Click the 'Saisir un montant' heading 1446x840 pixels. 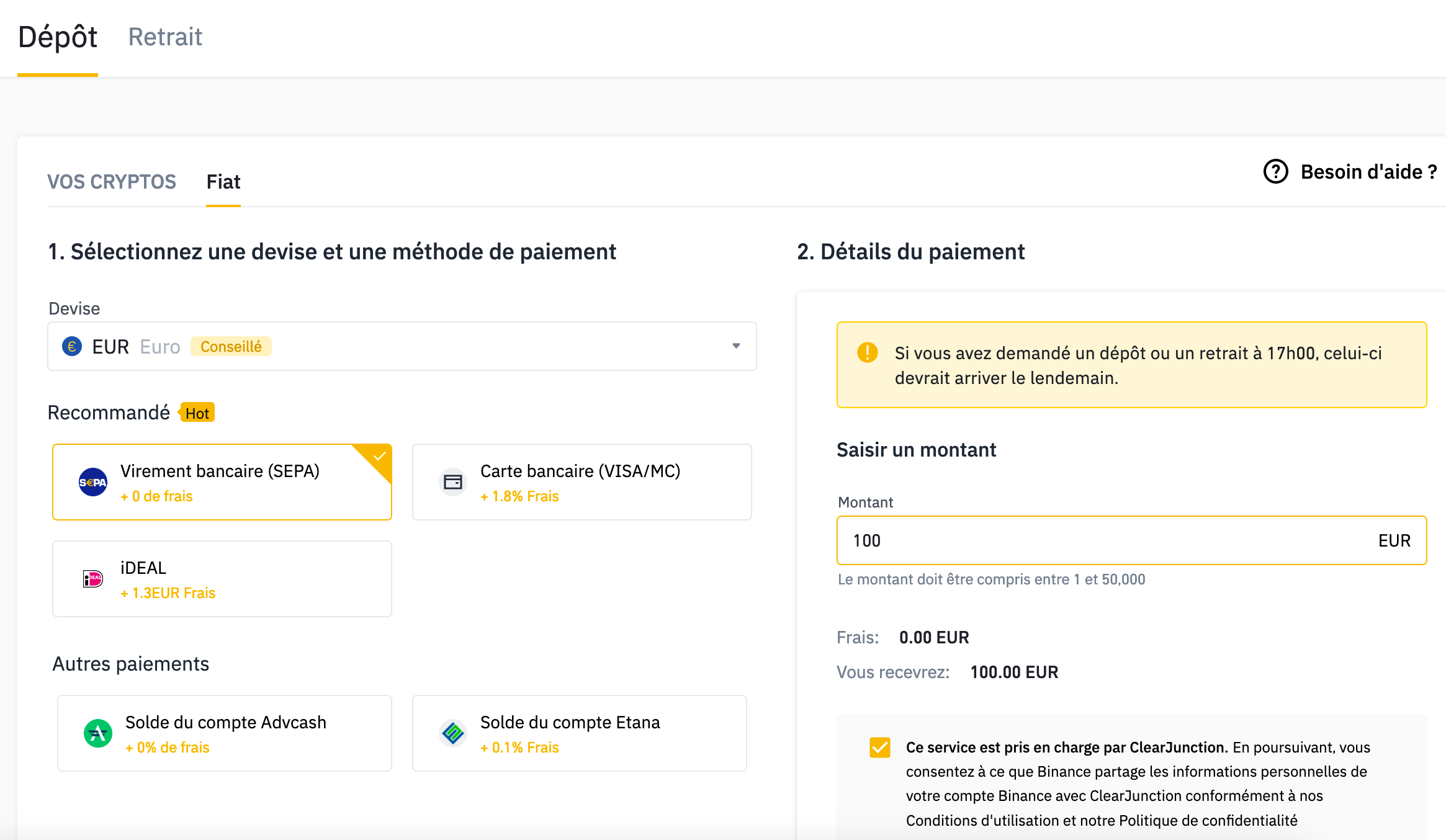point(916,450)
